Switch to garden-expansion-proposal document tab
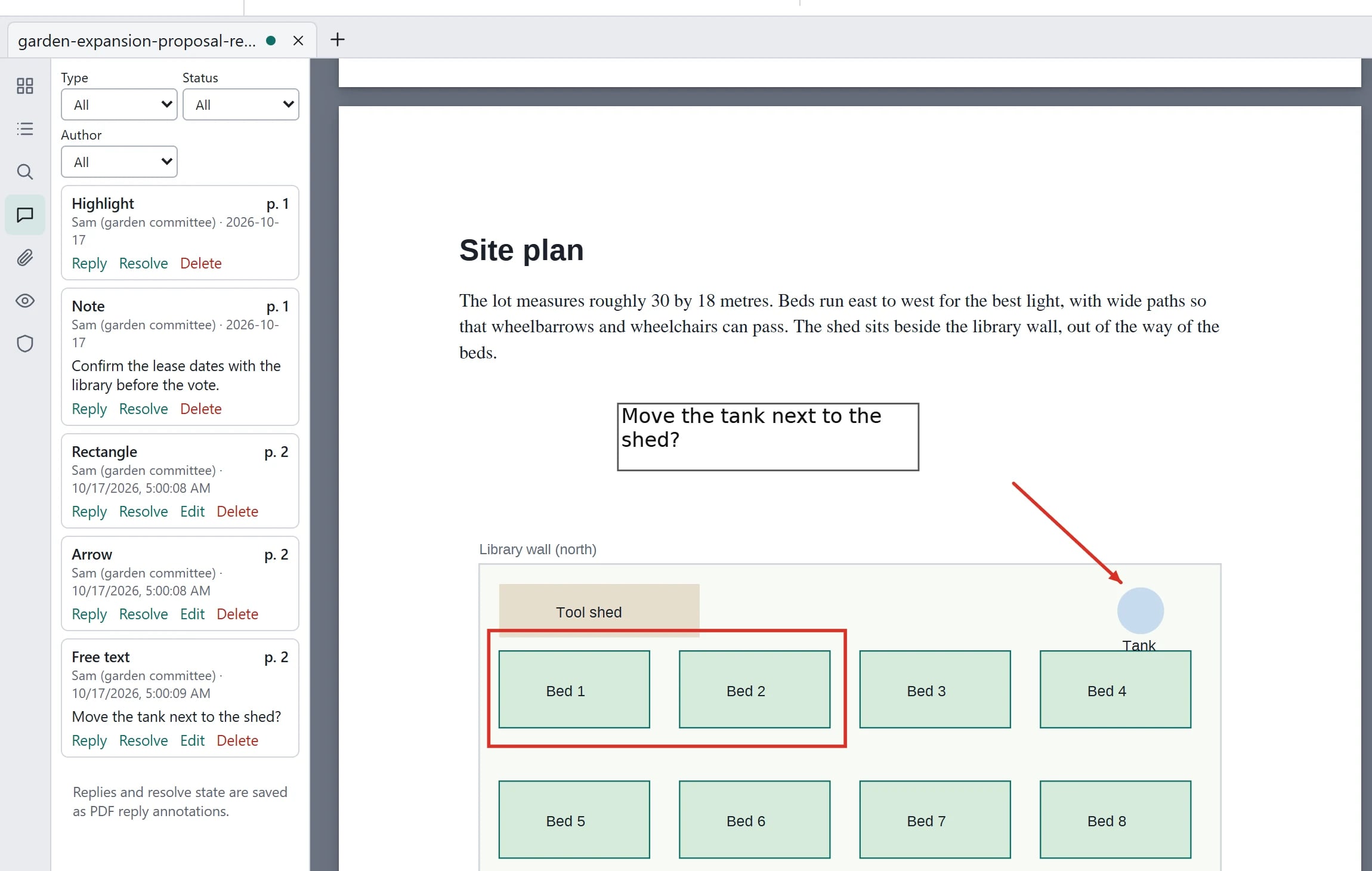Viewport: 1372px width, 871px height. tap(137, 41)
